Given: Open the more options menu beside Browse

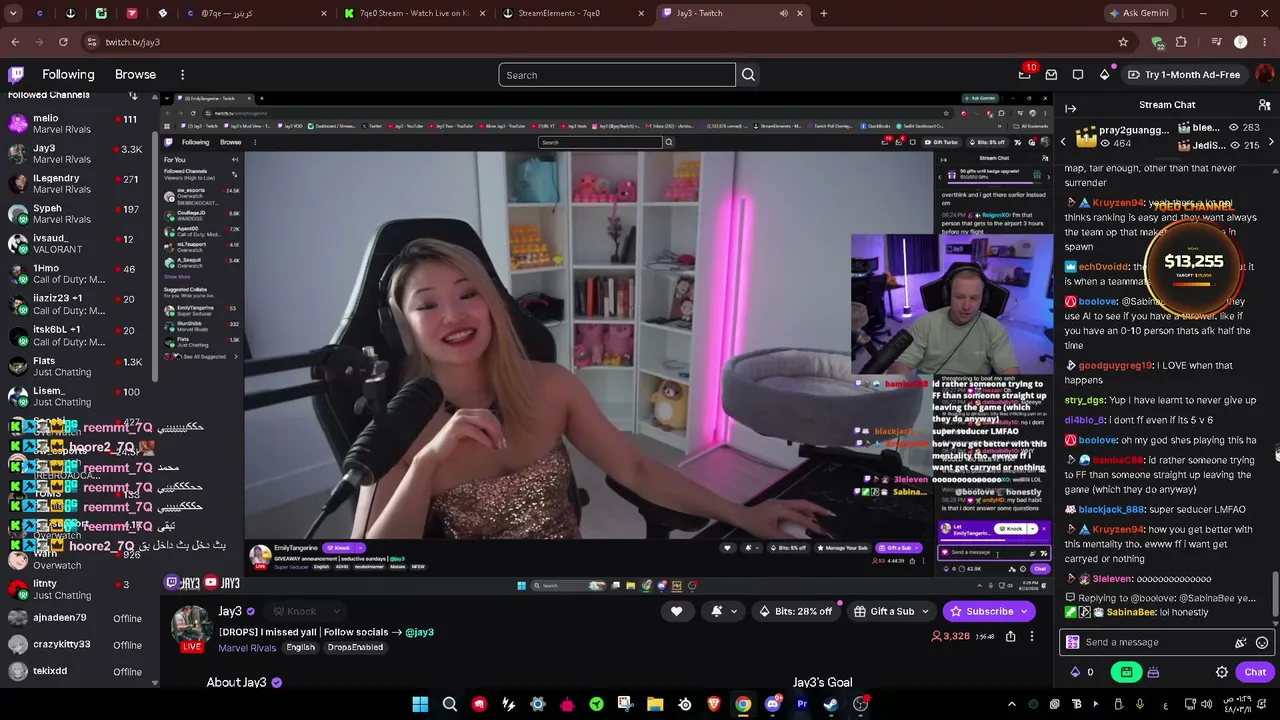Looking at the screenshot, I should [182, 74].
